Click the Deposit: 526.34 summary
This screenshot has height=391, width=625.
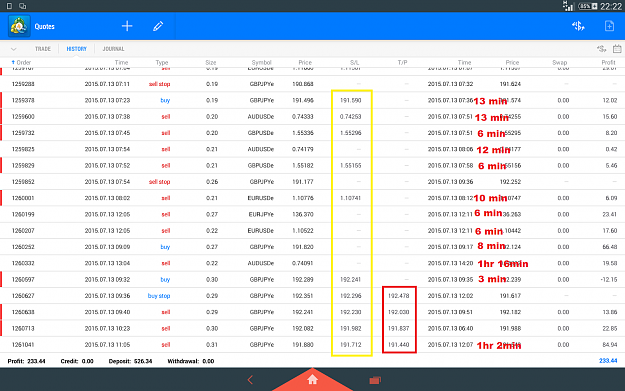130,361
